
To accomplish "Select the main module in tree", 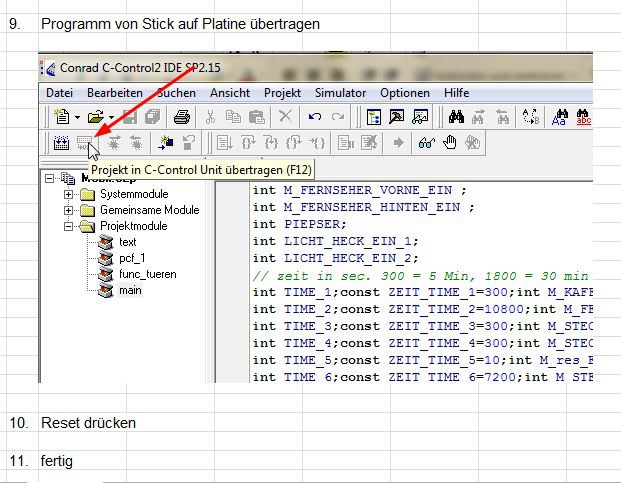I will (x=130, y=290).
